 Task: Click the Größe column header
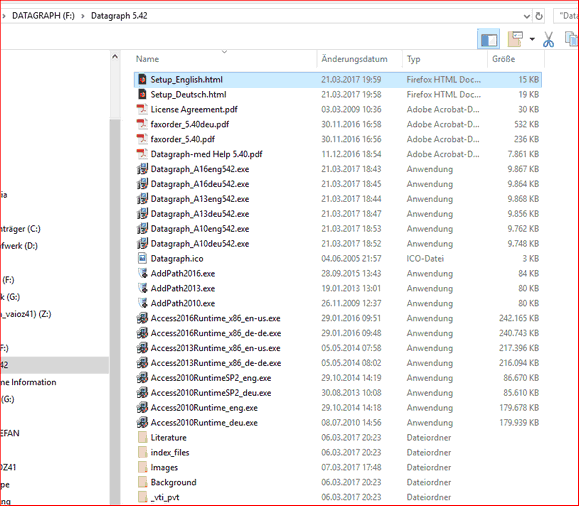pos(503,59)
